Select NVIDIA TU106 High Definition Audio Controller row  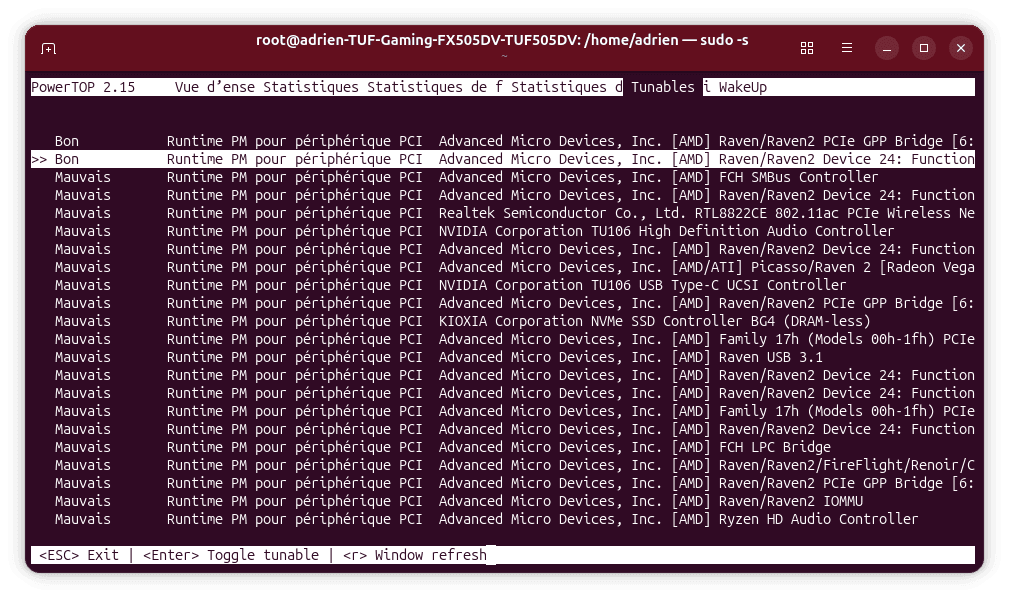pyautogui.click(x=503, y=231)
